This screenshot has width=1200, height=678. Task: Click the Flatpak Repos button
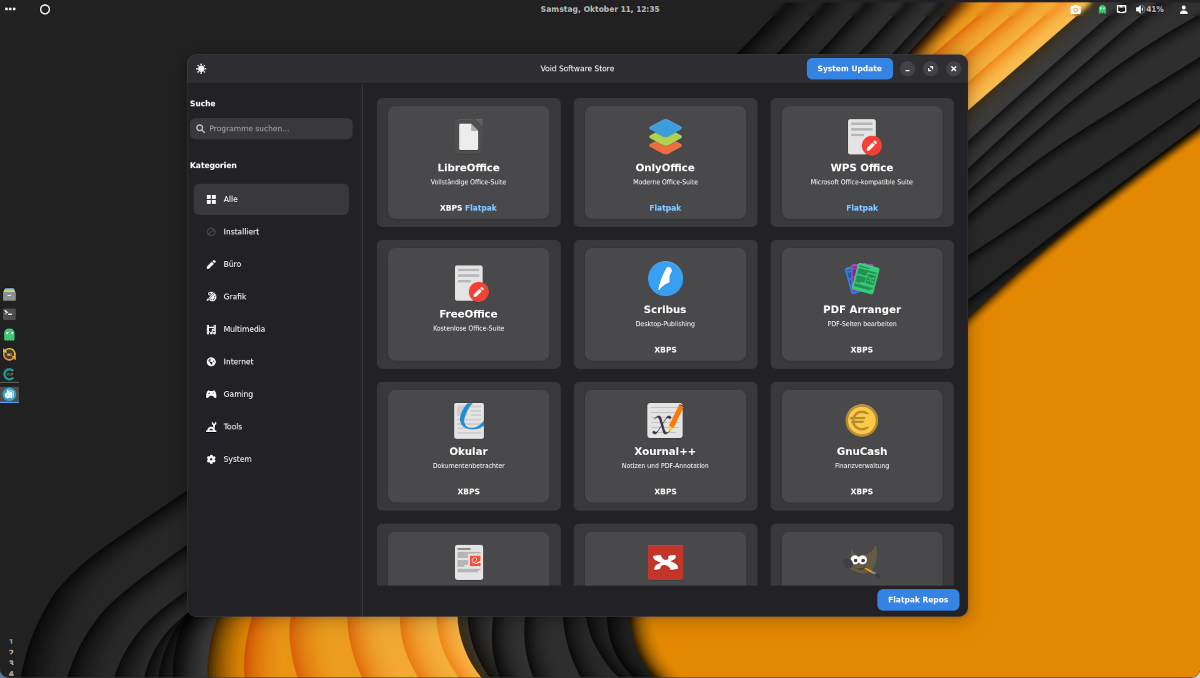pos(917,600)
